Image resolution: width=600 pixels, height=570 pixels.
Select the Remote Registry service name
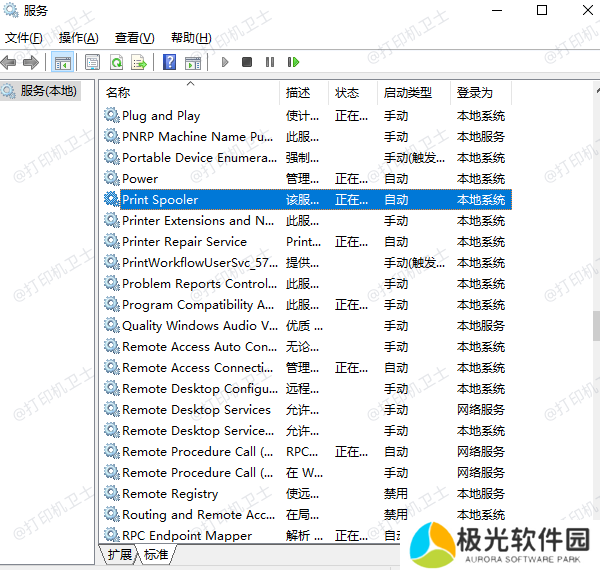click(x=170, y=494)
